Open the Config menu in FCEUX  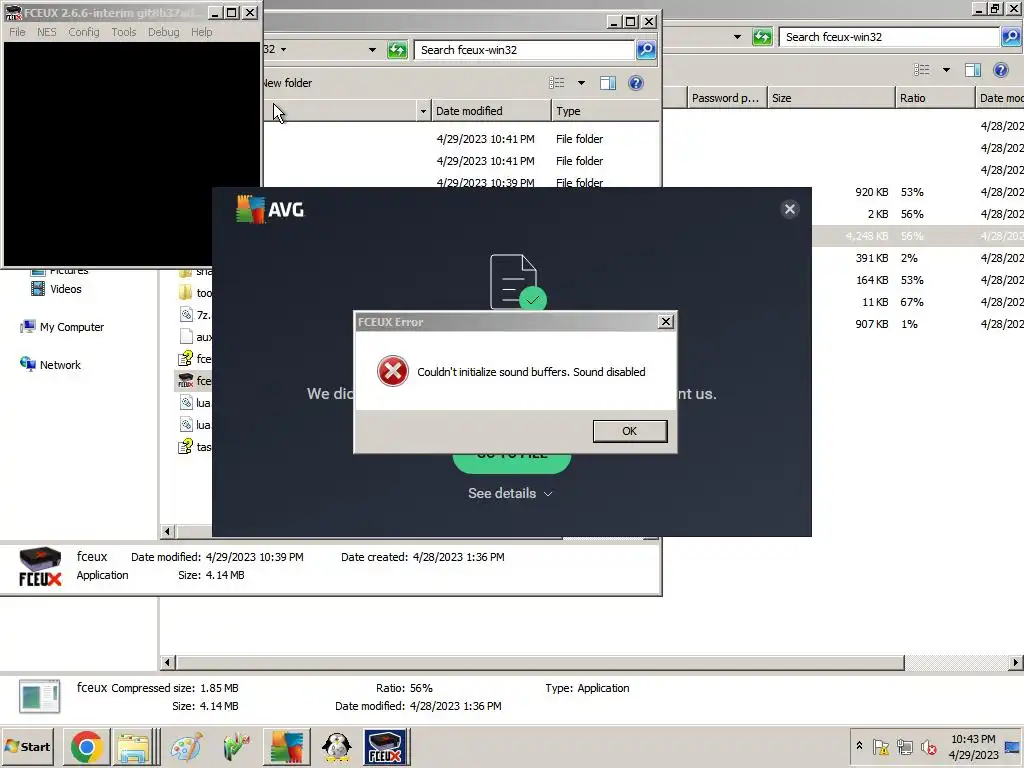[x=84, y=32]
